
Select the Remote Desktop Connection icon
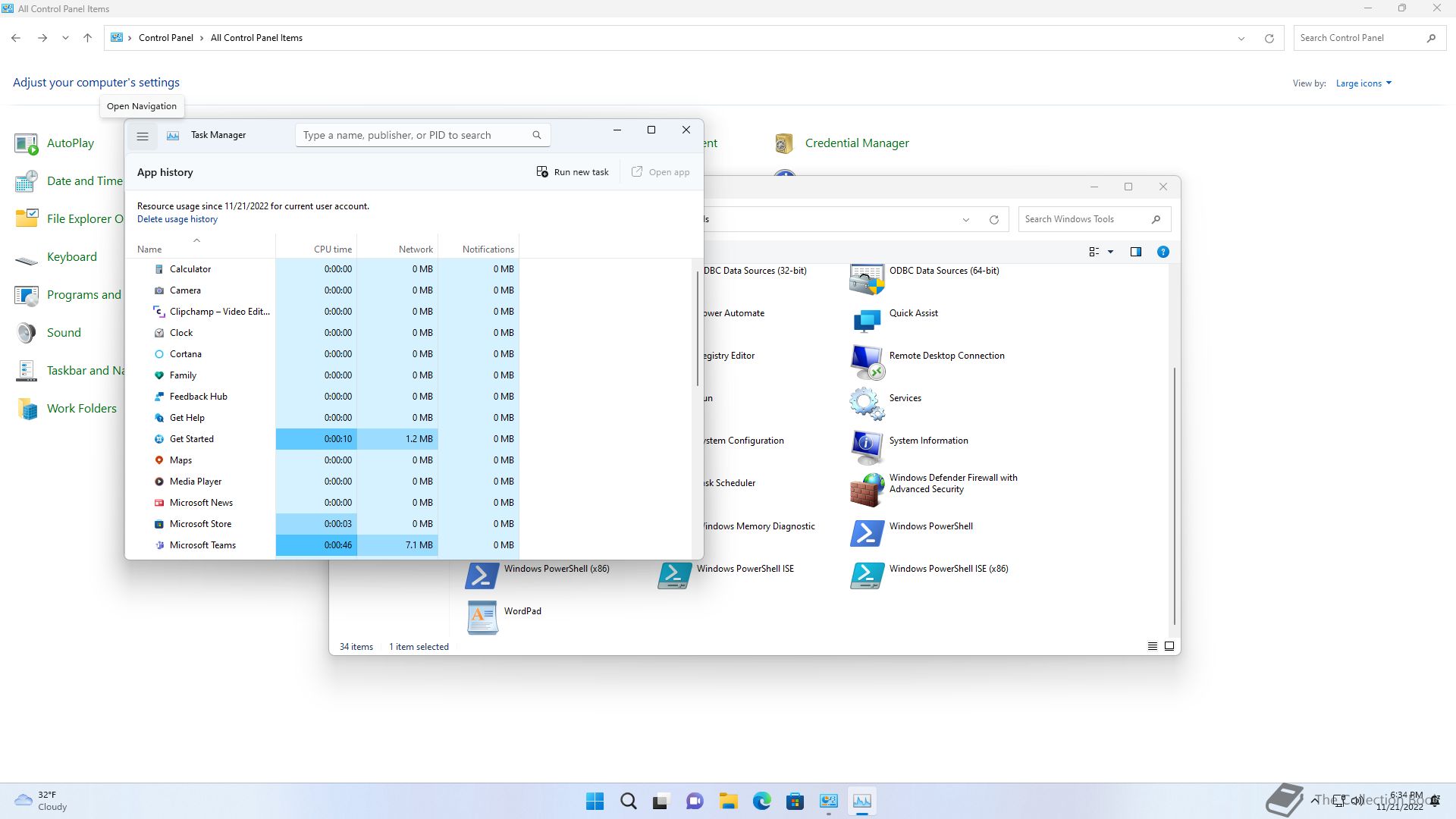tap(867, 362)
